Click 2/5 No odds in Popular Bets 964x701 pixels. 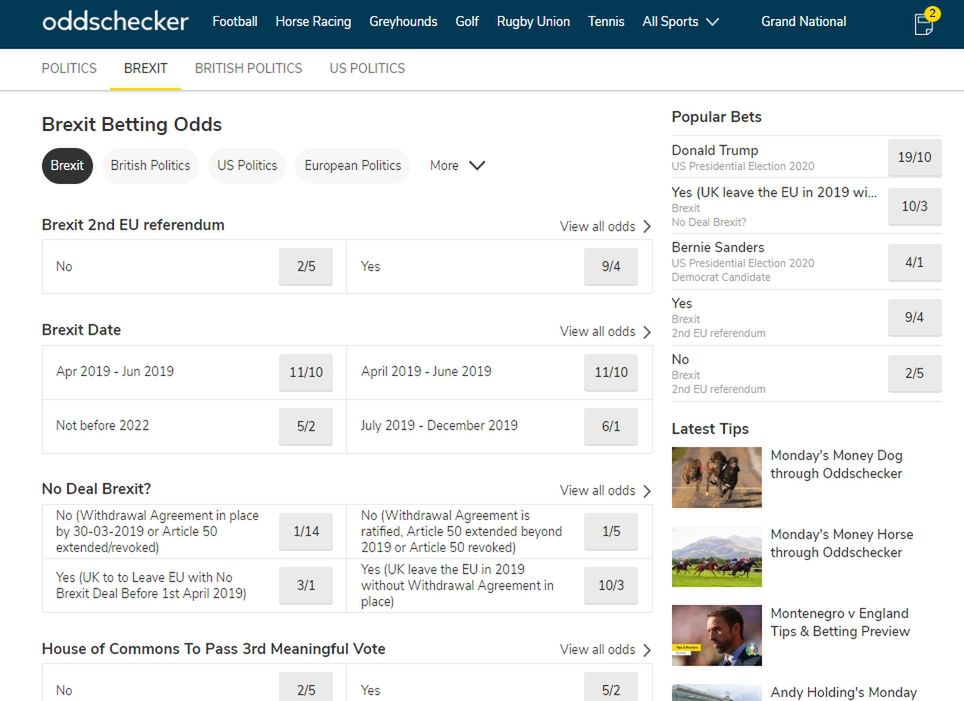point(914,373)
